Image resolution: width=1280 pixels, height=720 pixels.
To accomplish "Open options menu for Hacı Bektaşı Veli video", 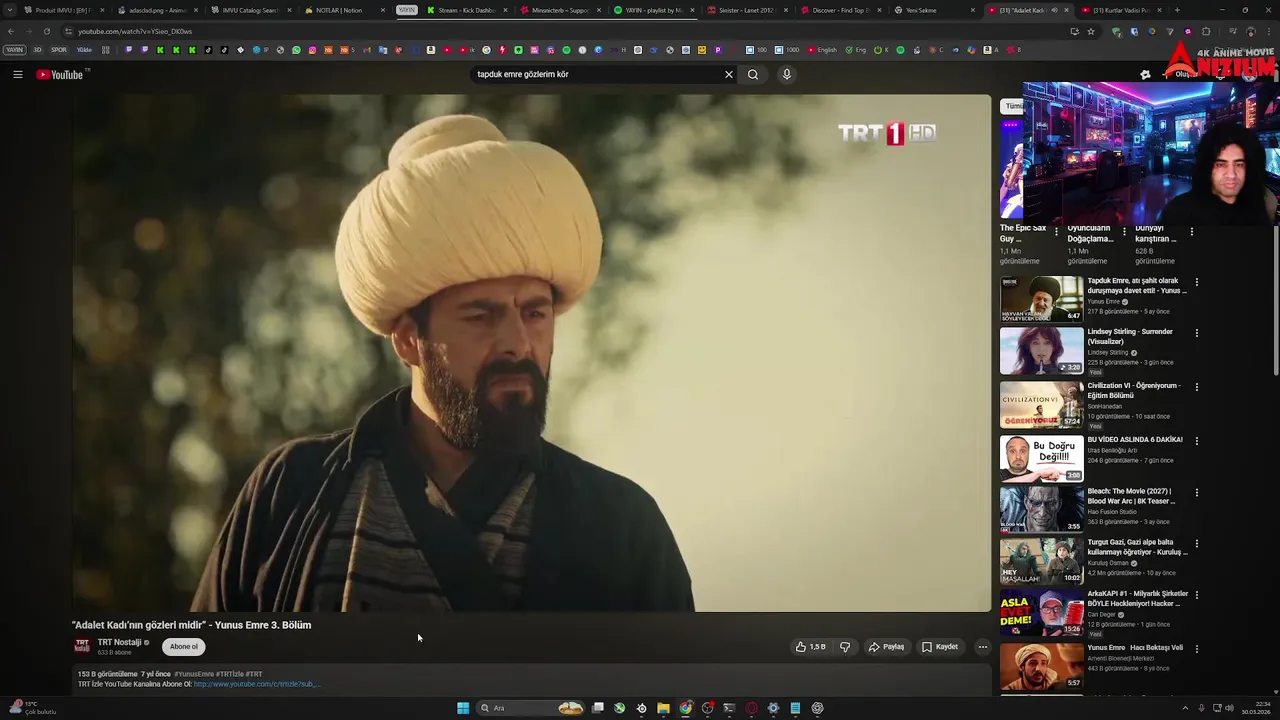I will (1196, 649).
